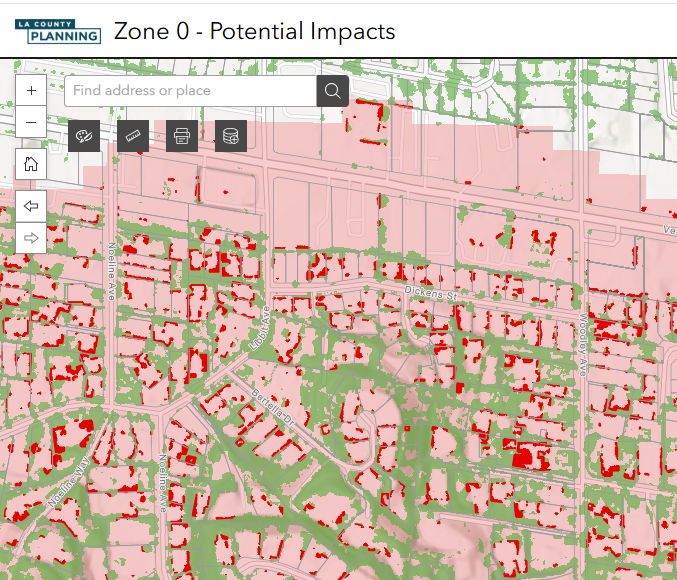Click the LA County Planning logo

(58, 31)
